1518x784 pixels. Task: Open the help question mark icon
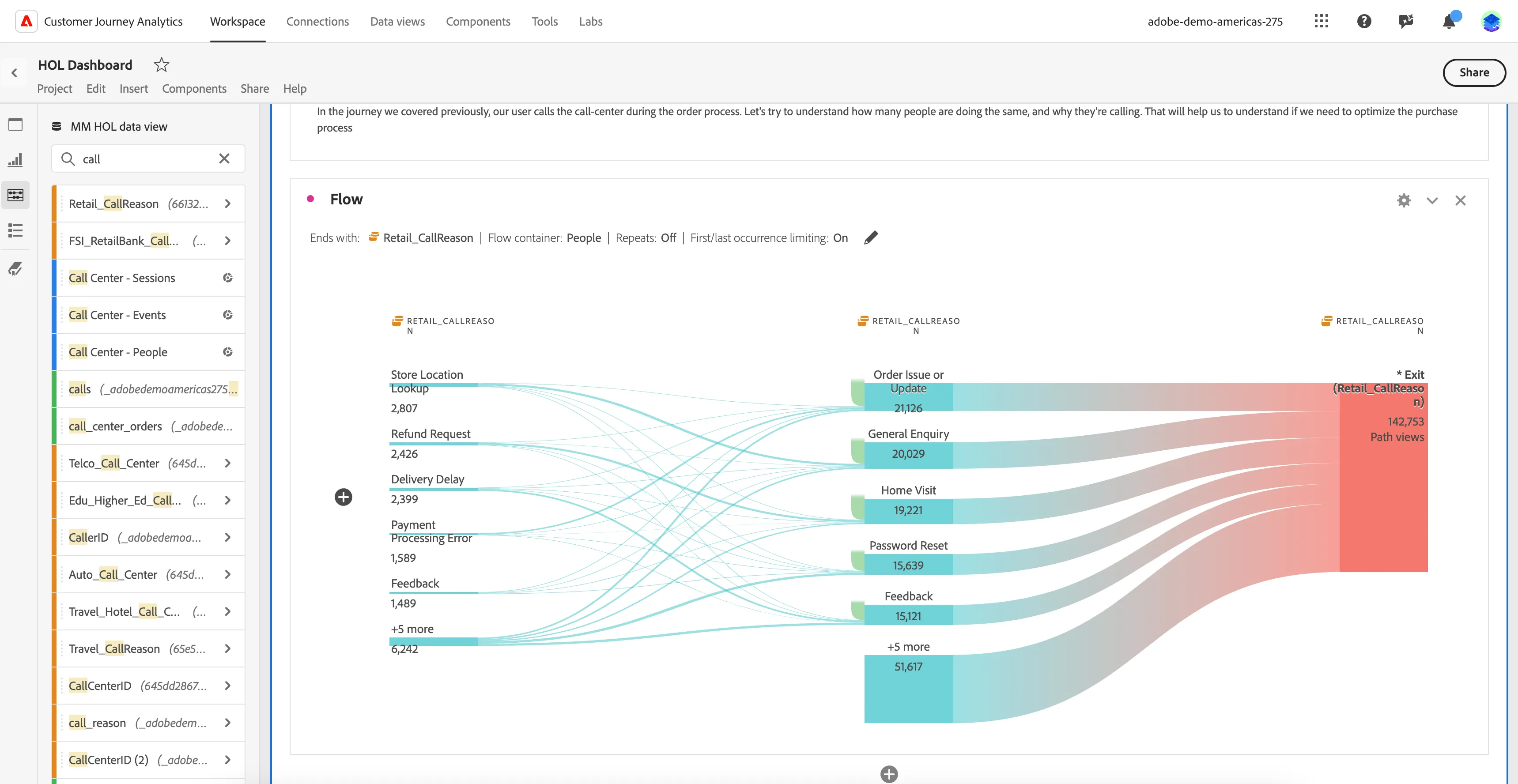click(1363, 21)
